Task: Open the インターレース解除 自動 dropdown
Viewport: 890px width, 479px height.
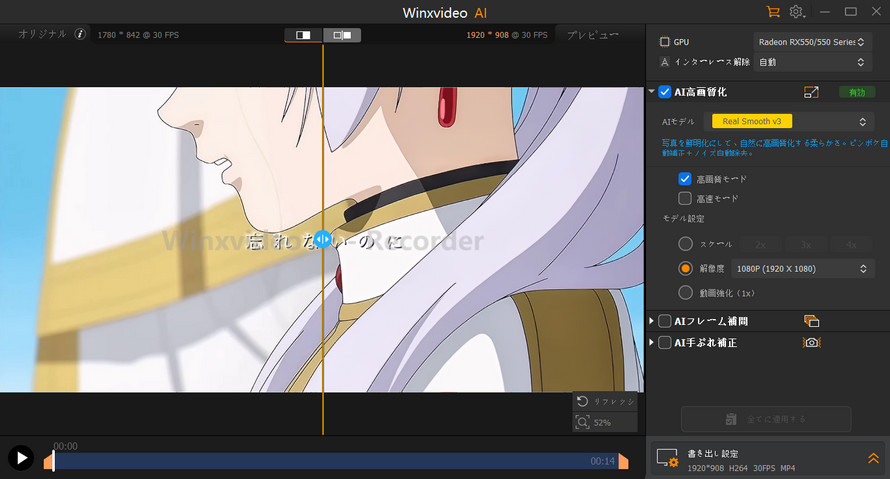Action: 811,62
